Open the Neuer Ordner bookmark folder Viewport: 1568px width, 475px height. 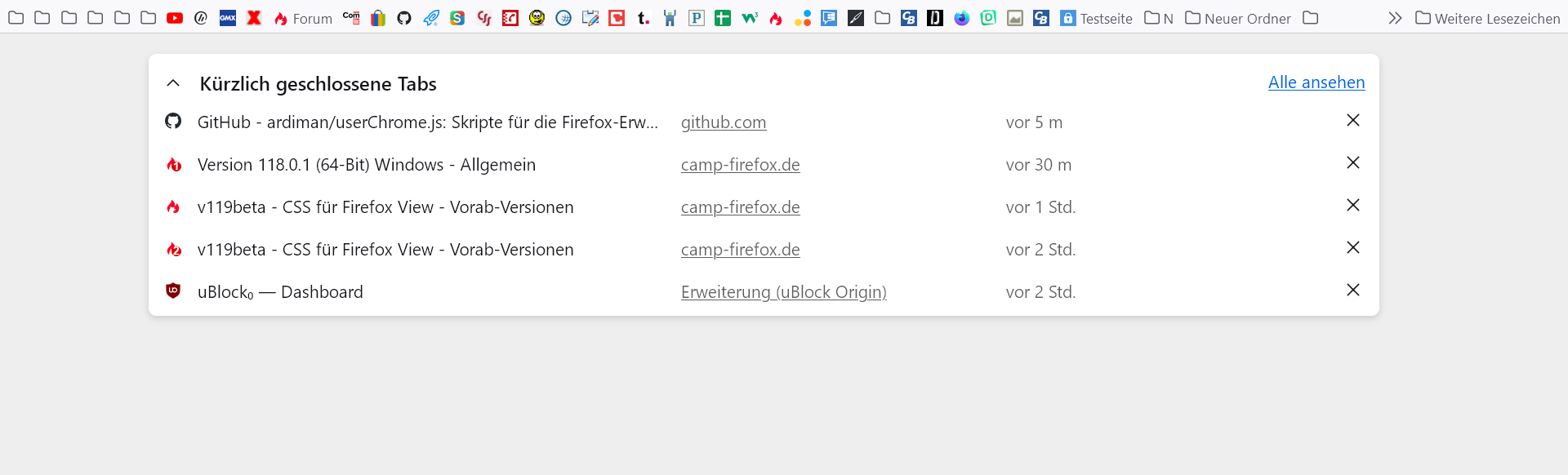[1238, 18]
